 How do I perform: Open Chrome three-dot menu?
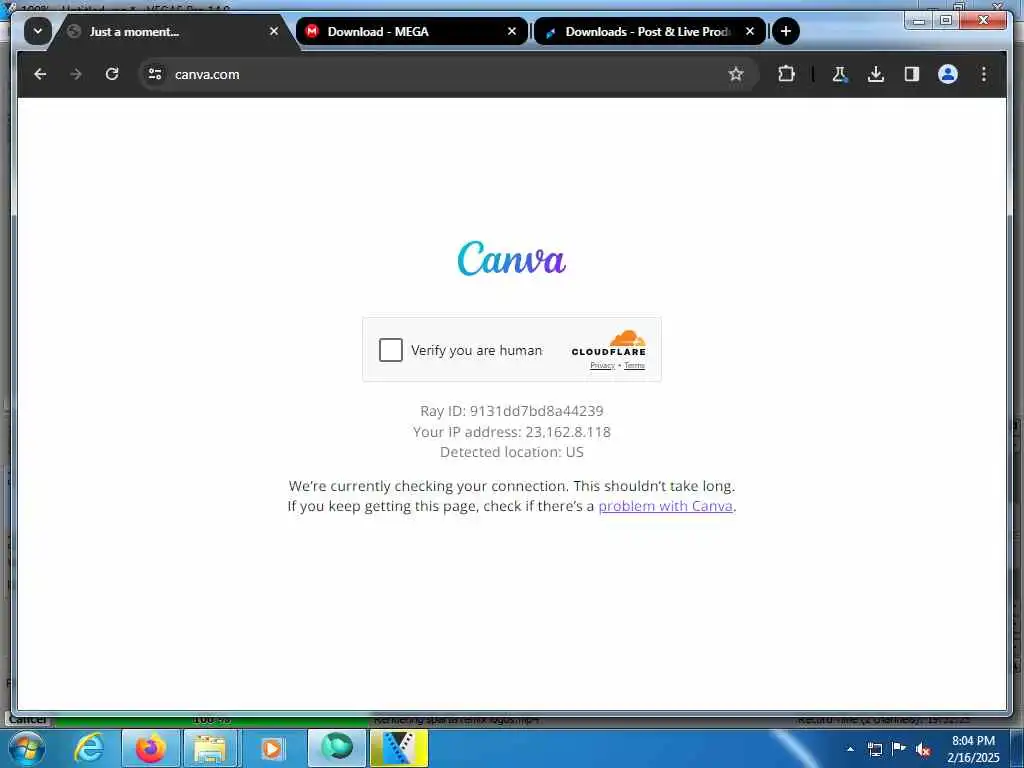coord(984,74)
